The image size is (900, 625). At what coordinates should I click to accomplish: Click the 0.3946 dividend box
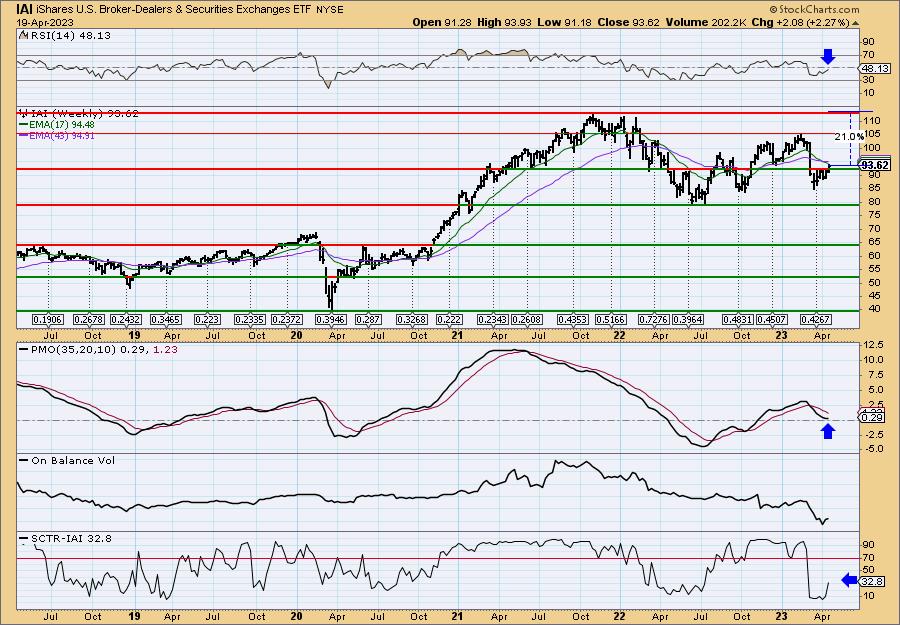330,320
